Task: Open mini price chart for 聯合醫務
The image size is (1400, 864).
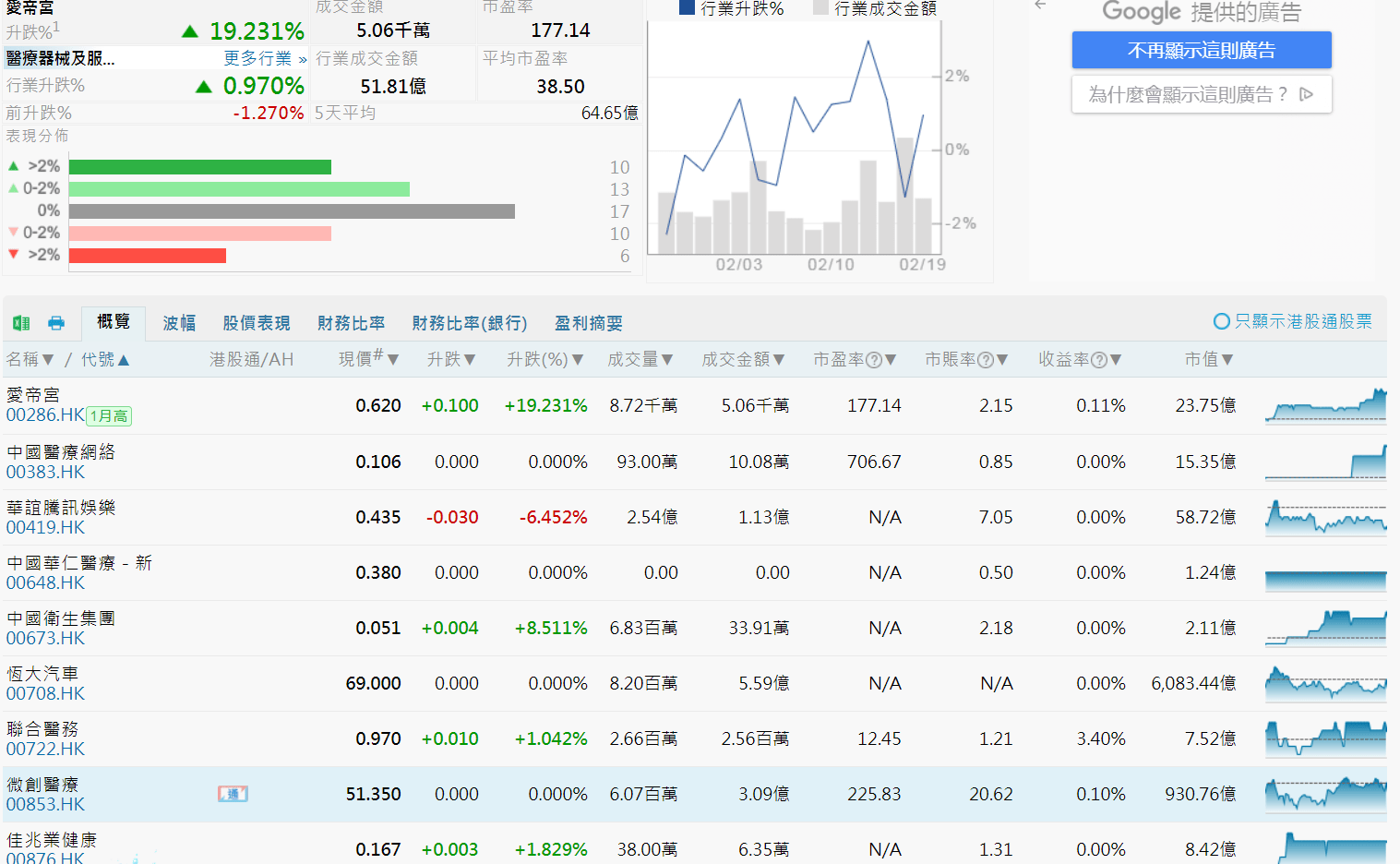Action: [x=1325, y=738]
